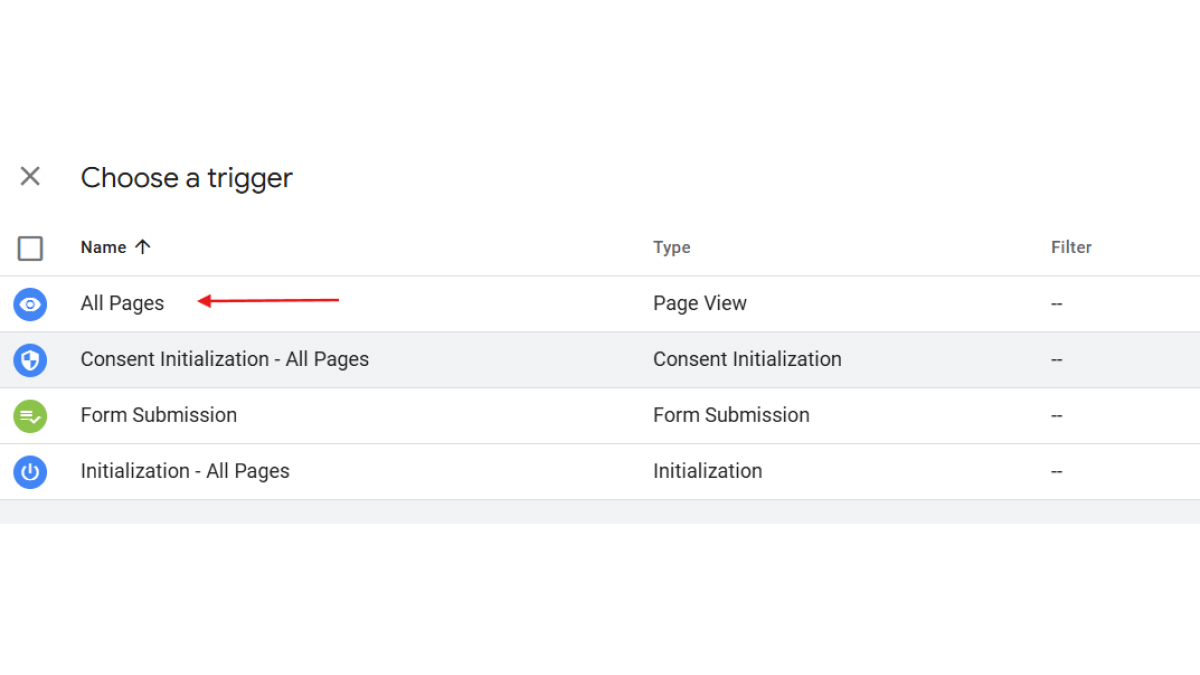Choose Consent Initialization - All Pages trigger

[224, 359]
